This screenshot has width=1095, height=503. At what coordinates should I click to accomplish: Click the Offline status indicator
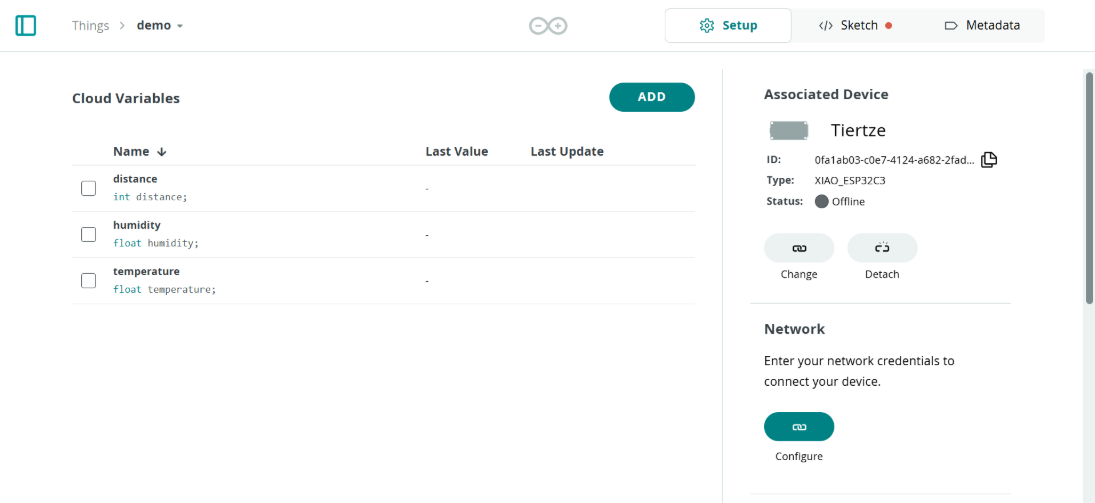point(840,202)
